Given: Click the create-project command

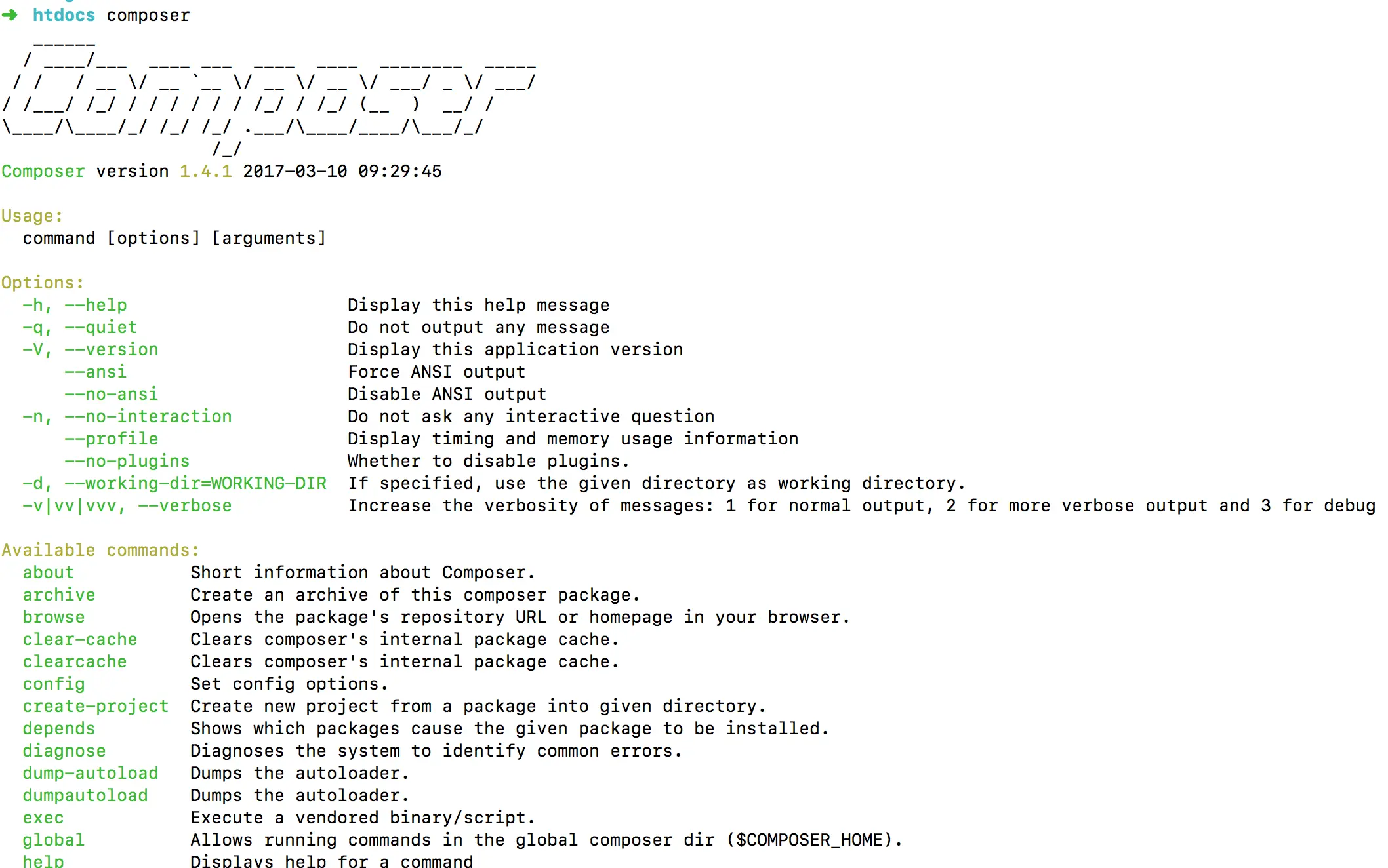Looking at the screenshot, I should [x=96, y=706].
